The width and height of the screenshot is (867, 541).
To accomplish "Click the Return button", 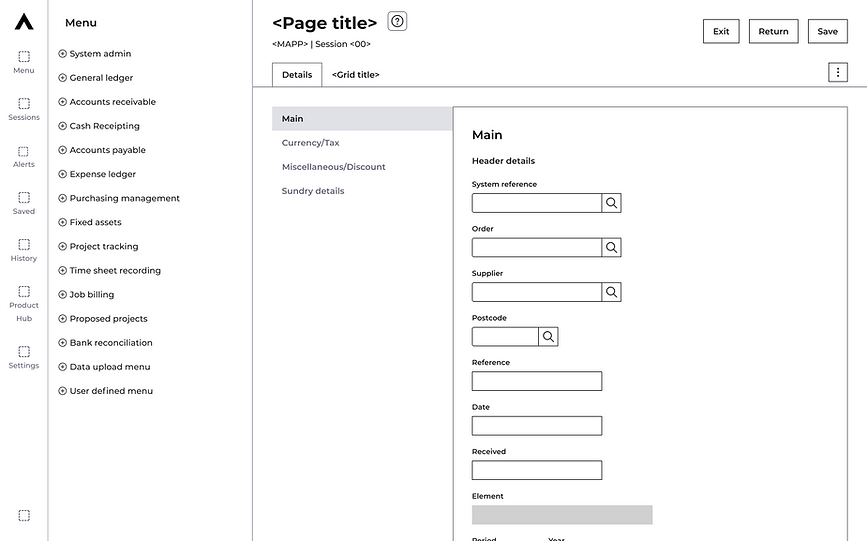I will pyautogui.click(x=774, y=32).
